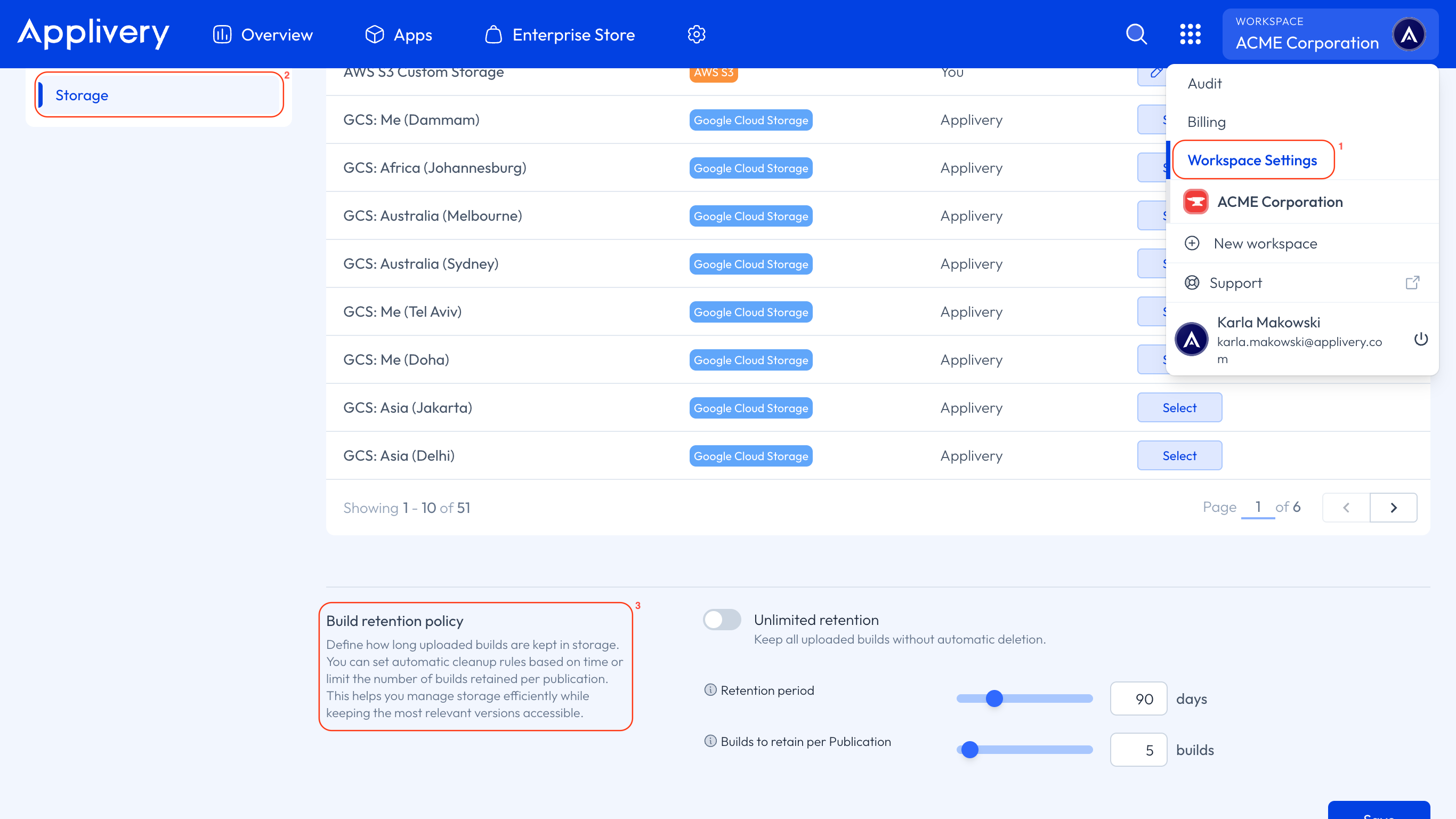Open the search magnifier icon

point(1136,35)
